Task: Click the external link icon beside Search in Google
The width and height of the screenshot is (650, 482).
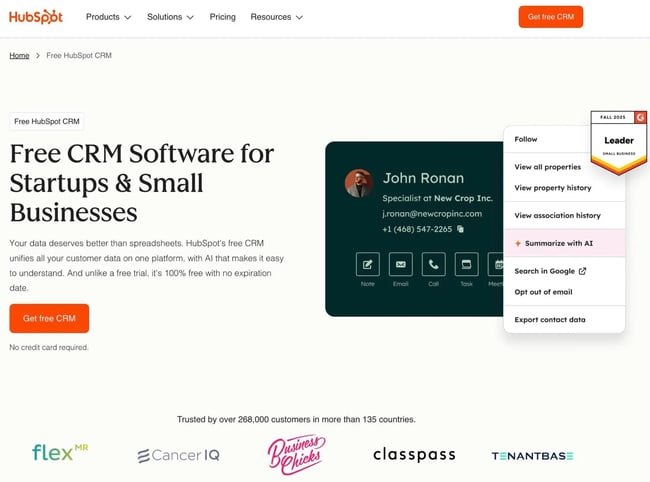Action: pyautogui.click(x=582, y=271)
